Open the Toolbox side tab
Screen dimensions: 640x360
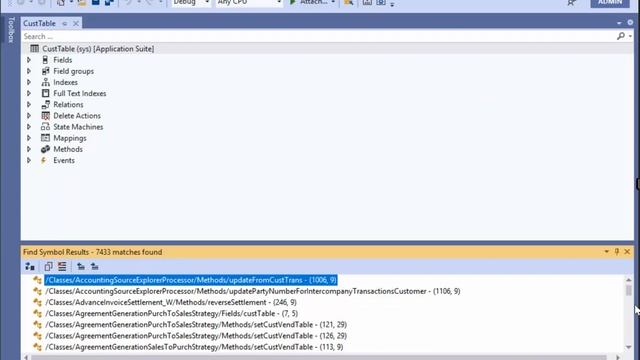tap(11, 29)
